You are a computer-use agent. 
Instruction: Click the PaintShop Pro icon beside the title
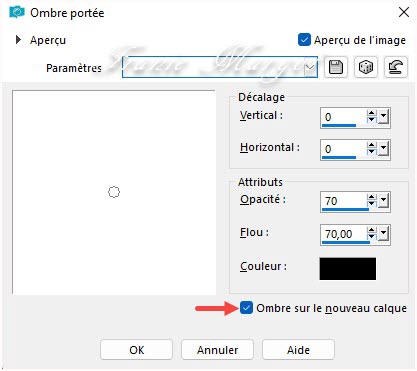coord(17,13)
